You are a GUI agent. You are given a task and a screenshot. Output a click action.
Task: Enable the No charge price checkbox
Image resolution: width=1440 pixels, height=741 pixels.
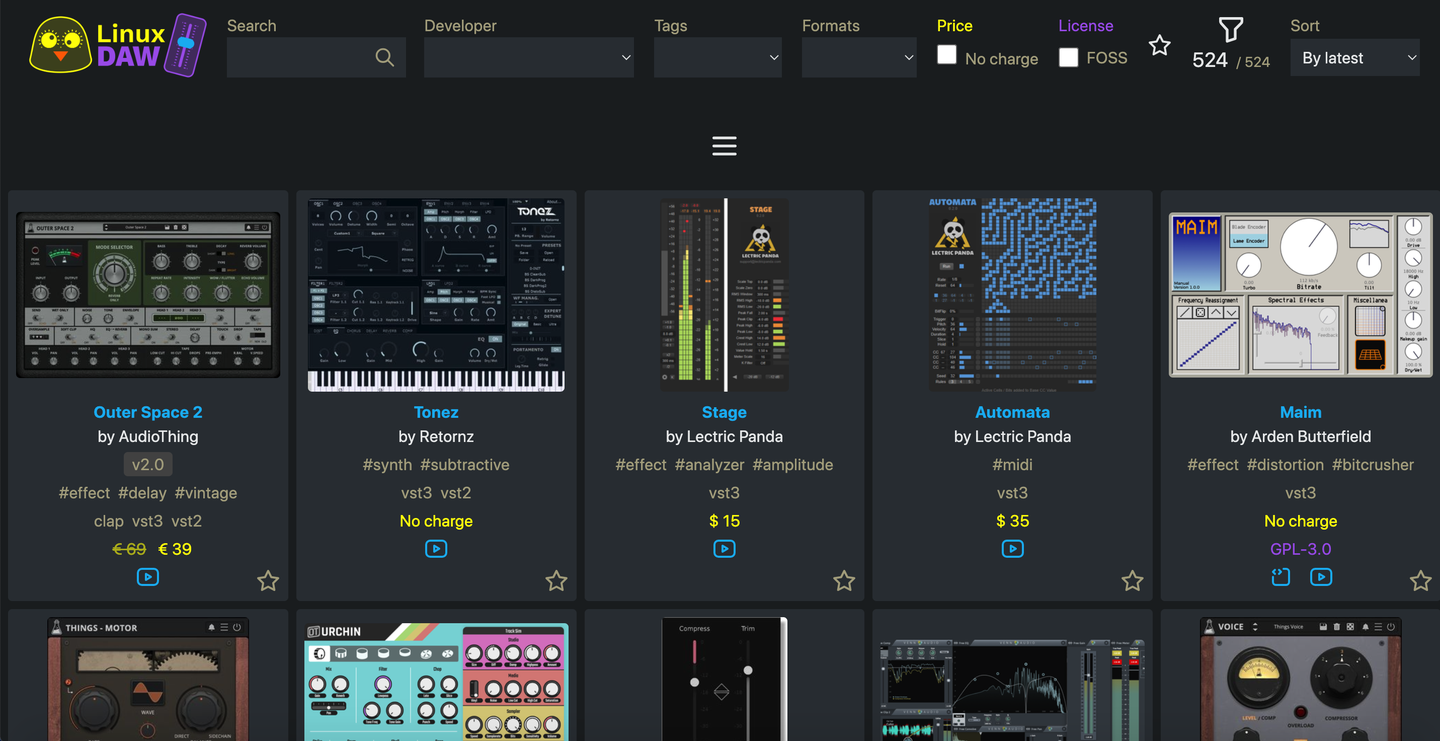pos(946,55)
